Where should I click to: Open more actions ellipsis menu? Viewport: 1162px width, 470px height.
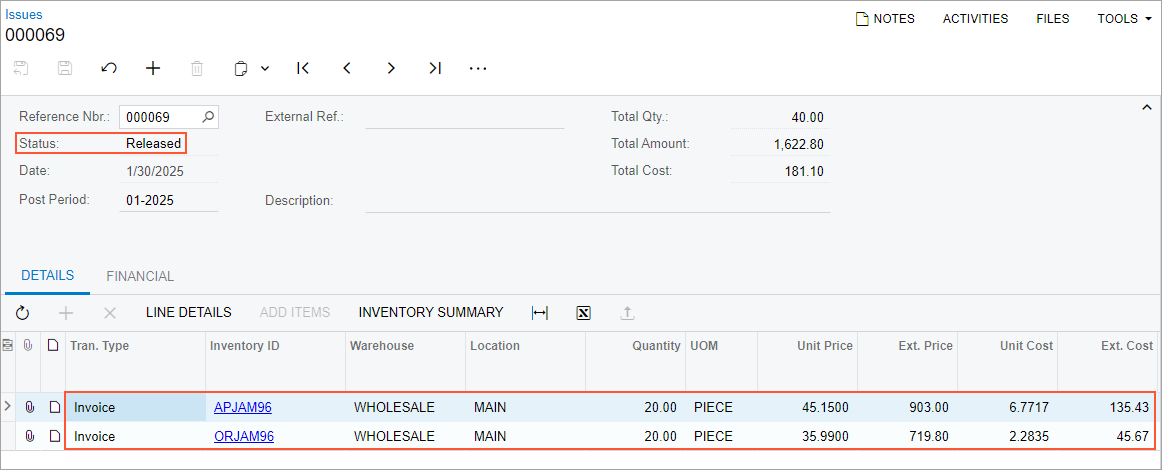[x=478, y=68]
